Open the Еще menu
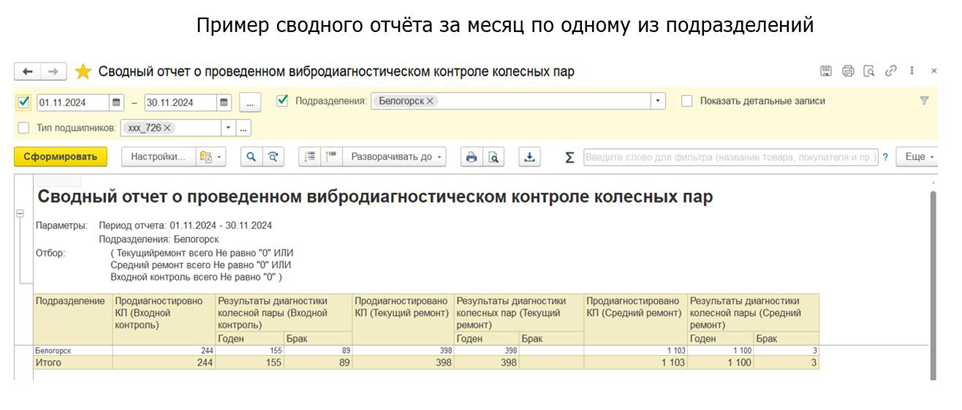962x410 pixels. coord(918,157)
